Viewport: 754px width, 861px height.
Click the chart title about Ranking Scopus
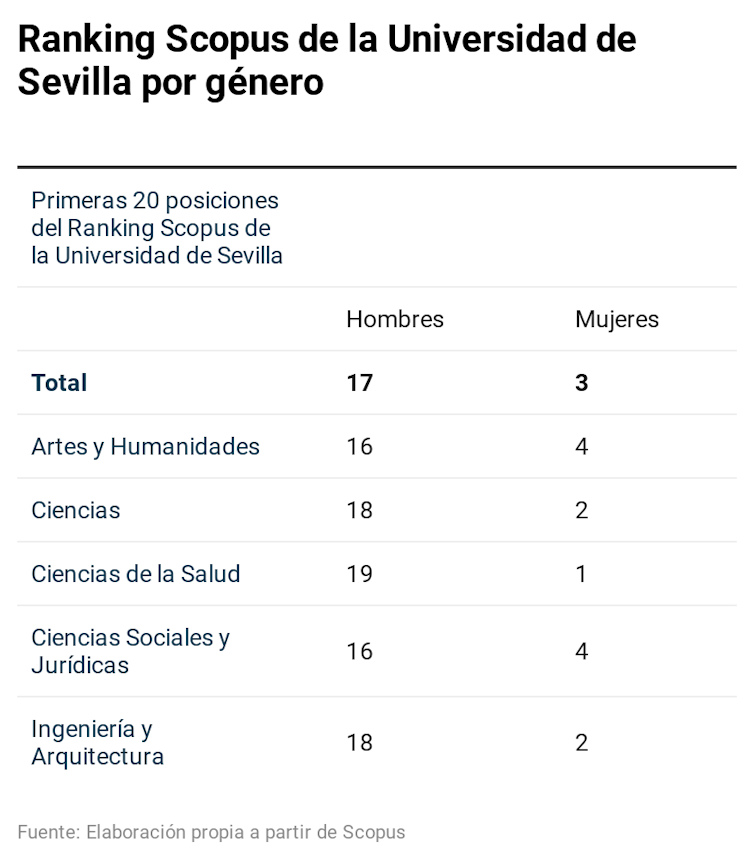(x=326, y=60)
